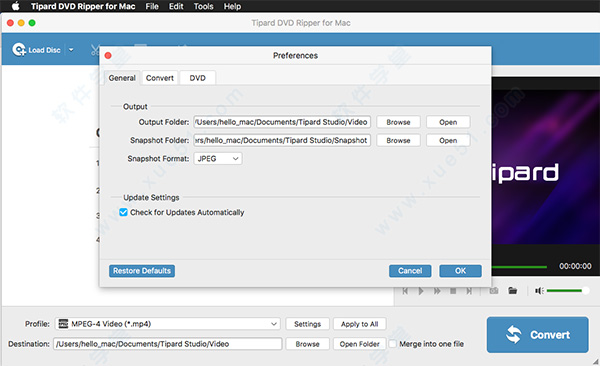600x366 pixels.
Task: Click the Load Disc icon in toolbar
Action: click(x=19, y=50)
